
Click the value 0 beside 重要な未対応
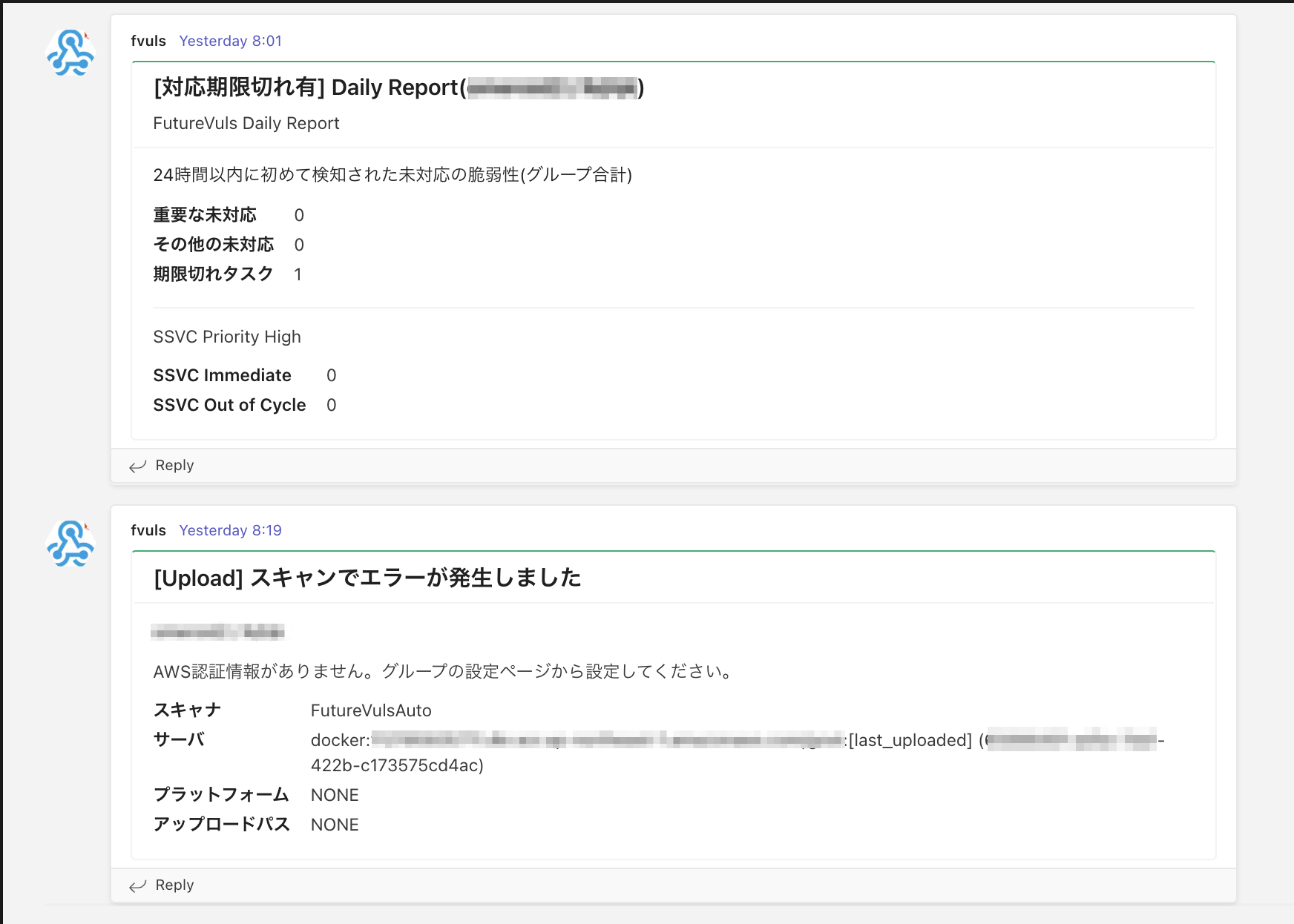[299, 215]
